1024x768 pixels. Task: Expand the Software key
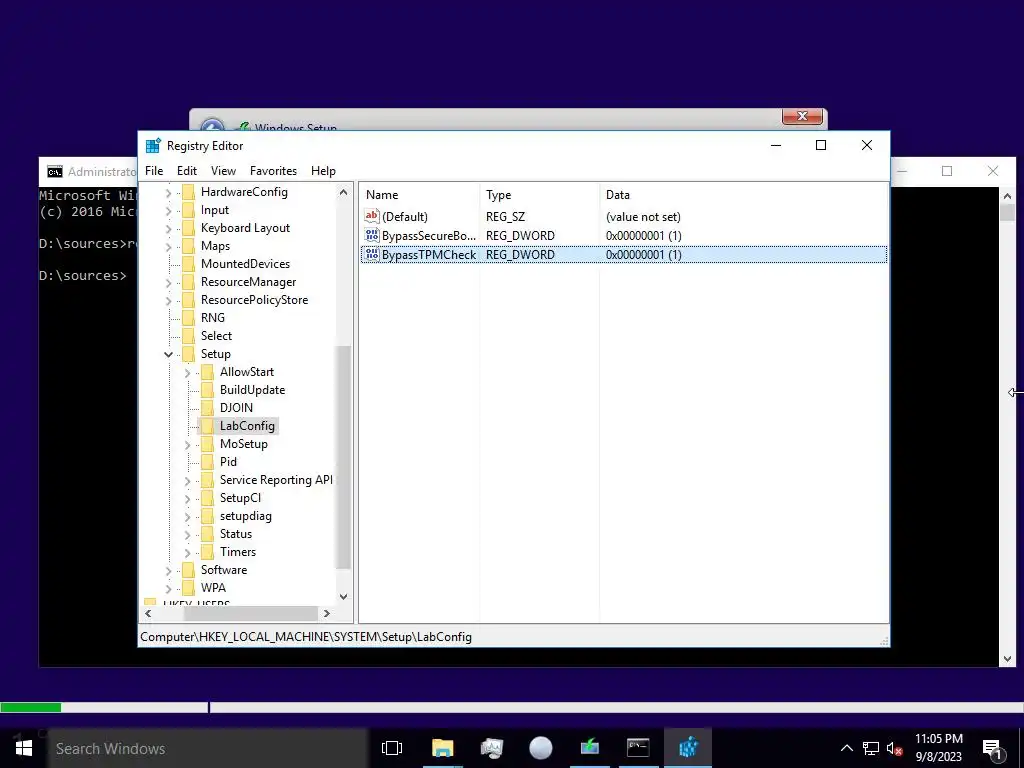168,570
